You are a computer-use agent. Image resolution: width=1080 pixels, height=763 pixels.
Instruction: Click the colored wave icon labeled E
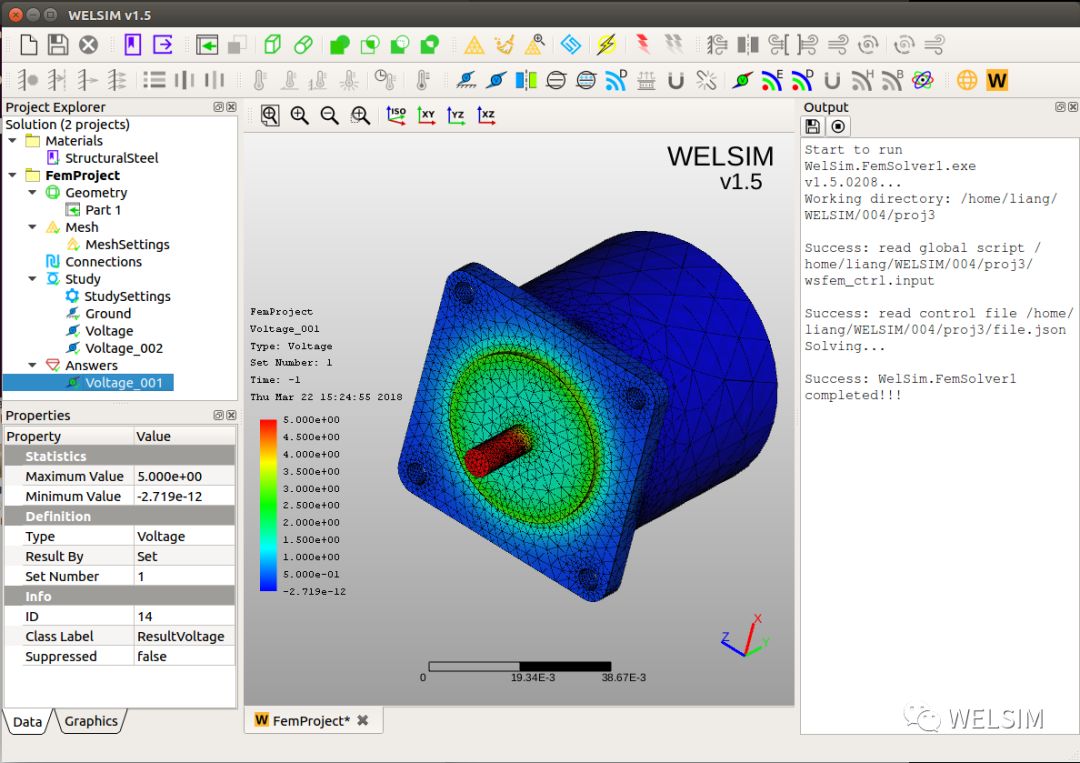tap(772, 80)
